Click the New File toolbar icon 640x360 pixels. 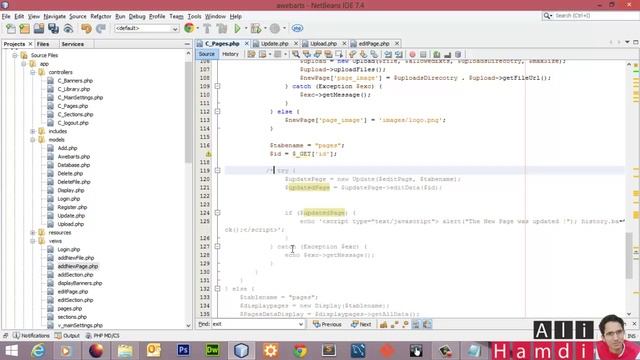[x=11, y=29]
